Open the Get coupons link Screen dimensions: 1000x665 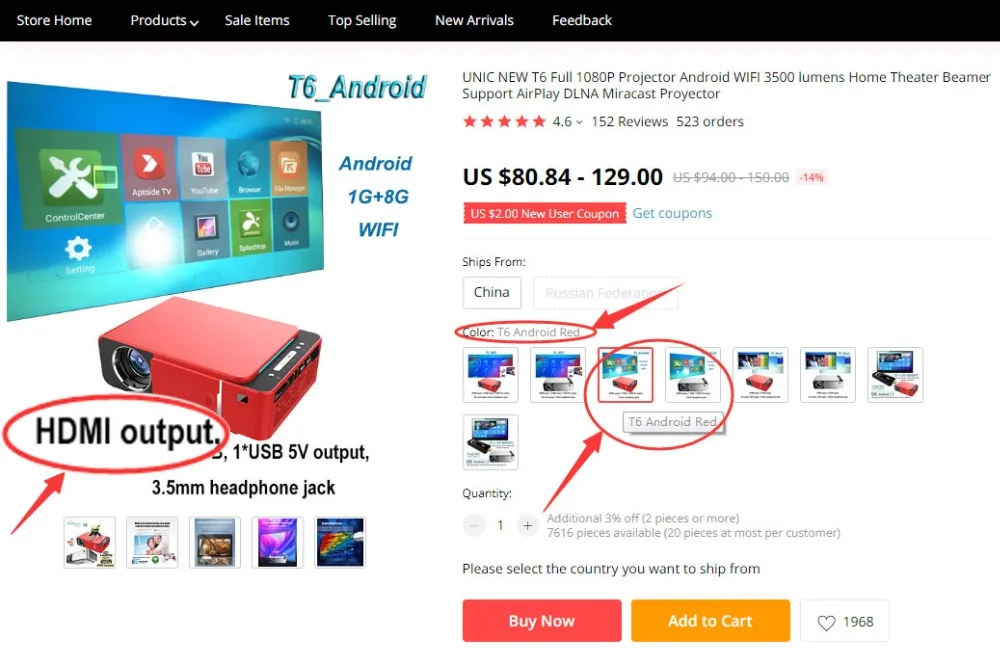pos(672,213)
